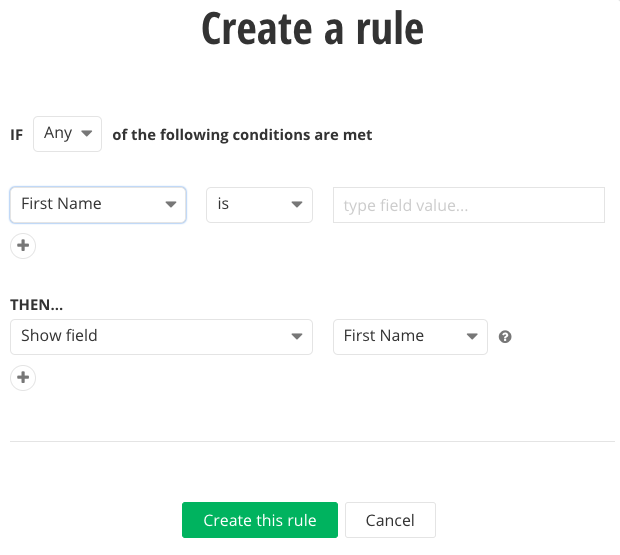Image resolution: width=620 pixels, height=555 pixels.
Task: Add another action under THEN with plus icon
Action: tap(23, 378)
